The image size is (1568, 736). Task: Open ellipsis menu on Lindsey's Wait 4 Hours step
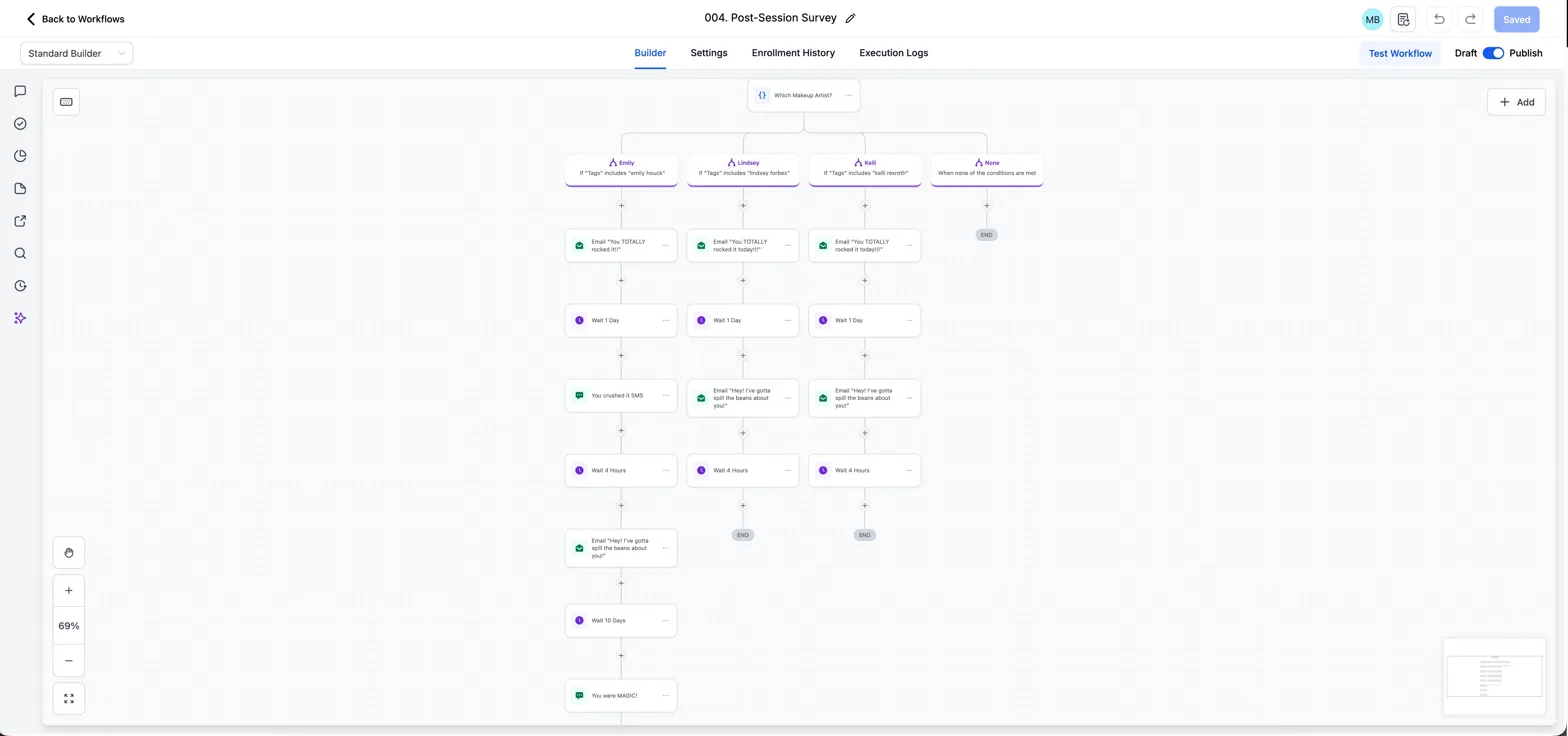click(787, 470)
